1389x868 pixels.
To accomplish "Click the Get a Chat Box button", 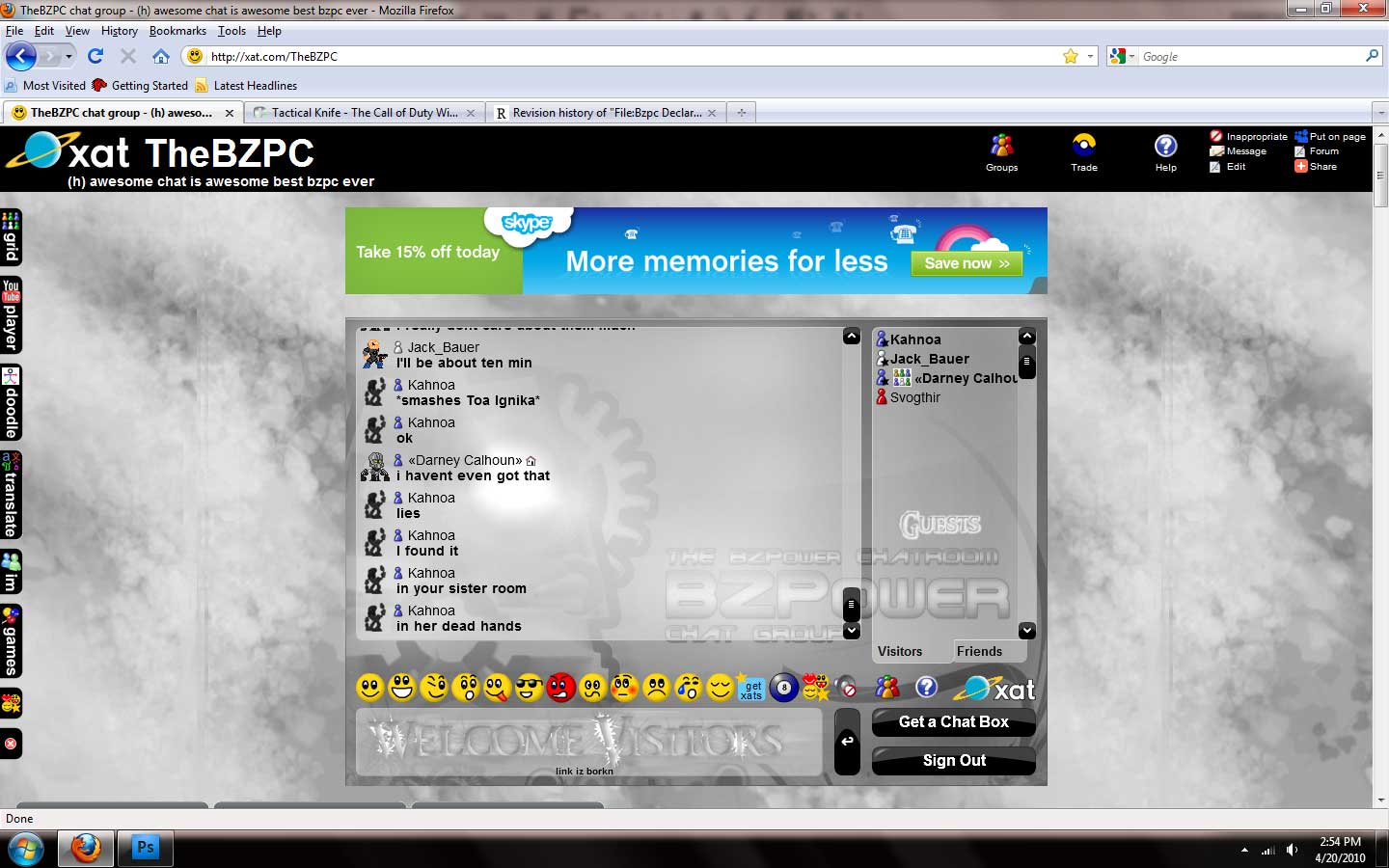I will 954,722.
